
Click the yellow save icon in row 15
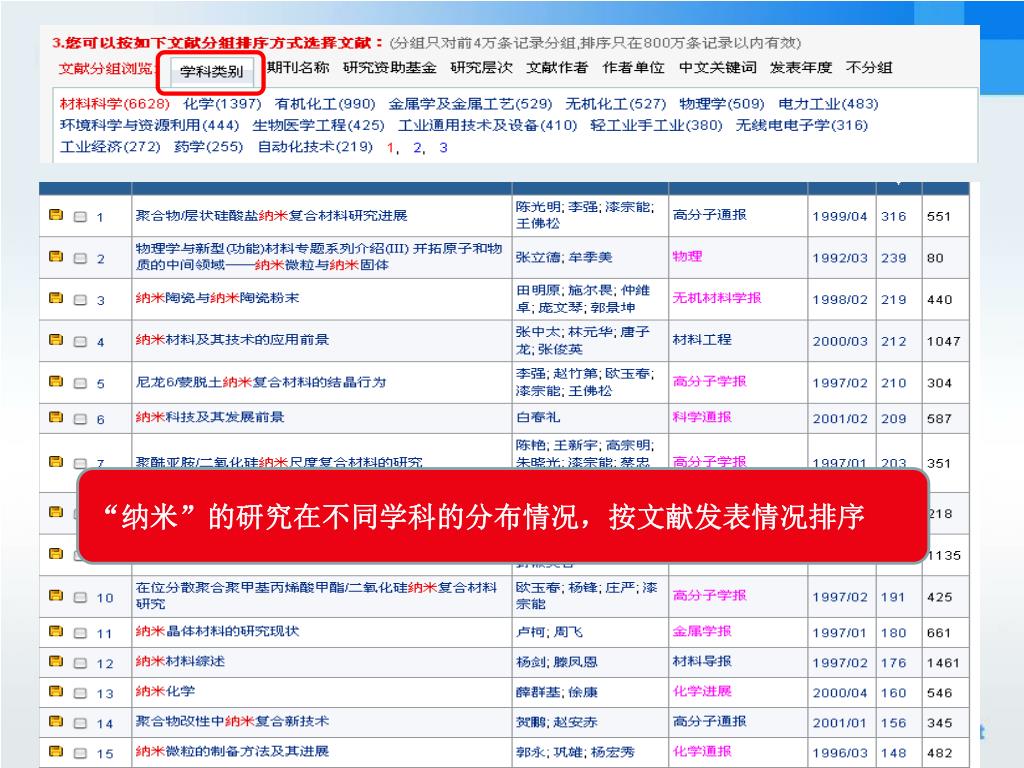click(x=56, y=751)
